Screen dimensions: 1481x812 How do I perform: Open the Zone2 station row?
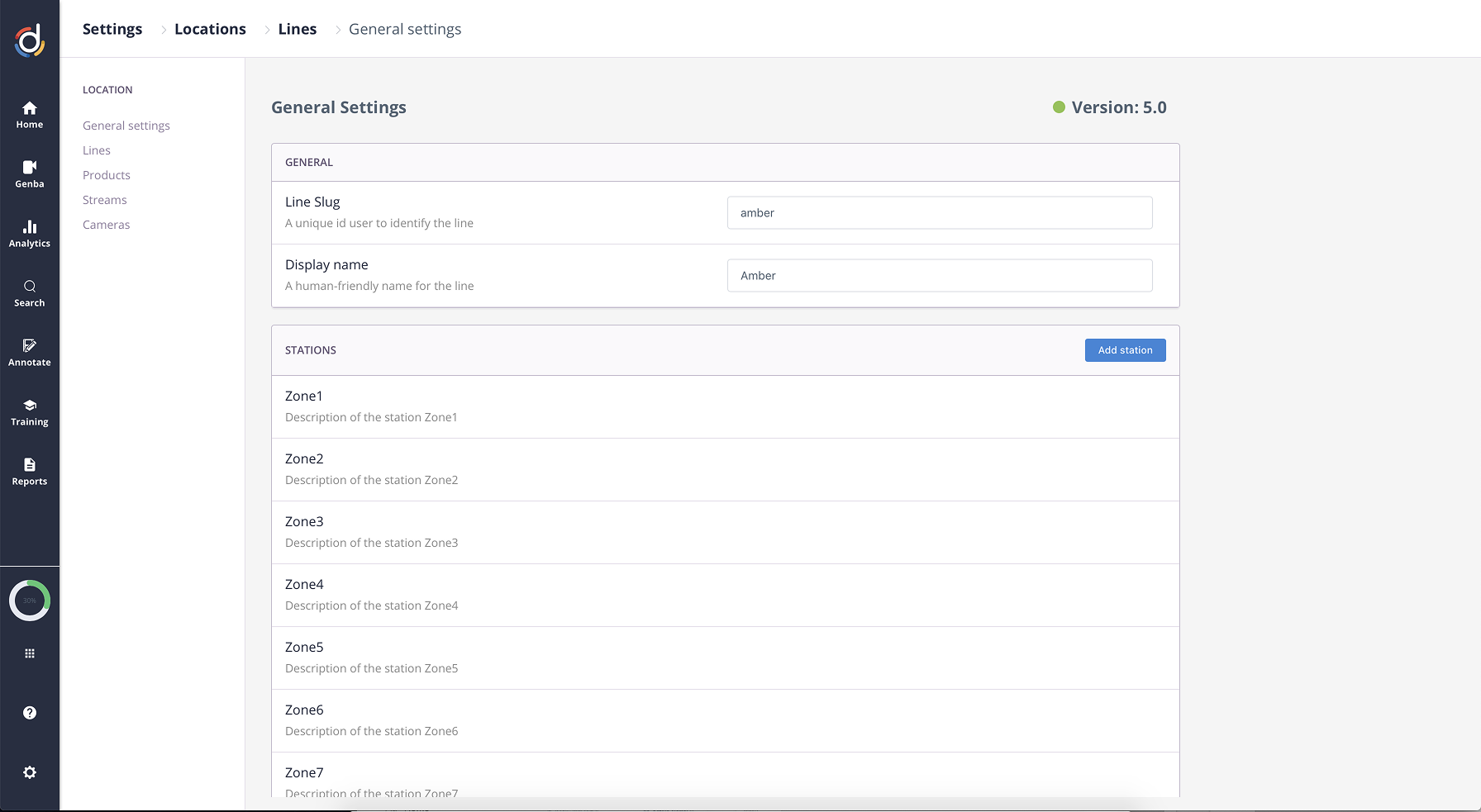(726, 469)
